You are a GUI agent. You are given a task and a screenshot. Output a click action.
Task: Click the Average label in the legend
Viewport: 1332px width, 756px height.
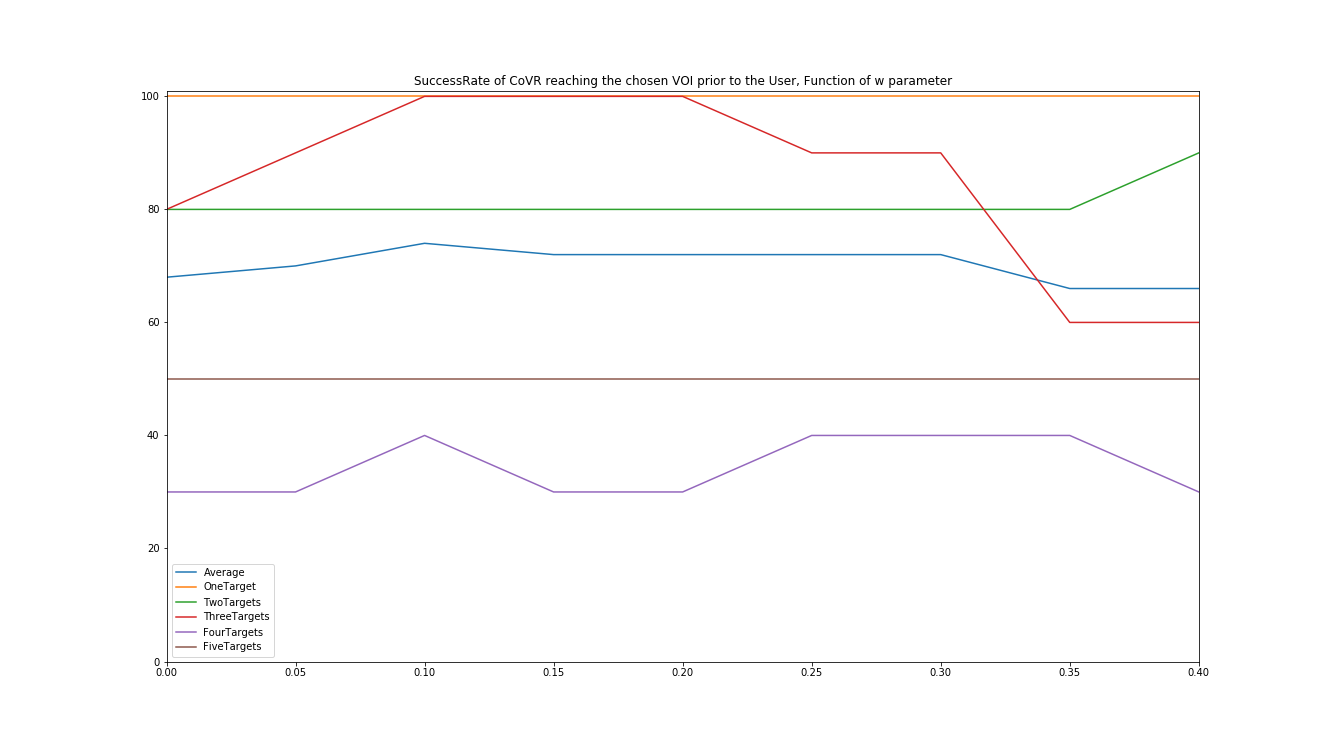[224, 573]
